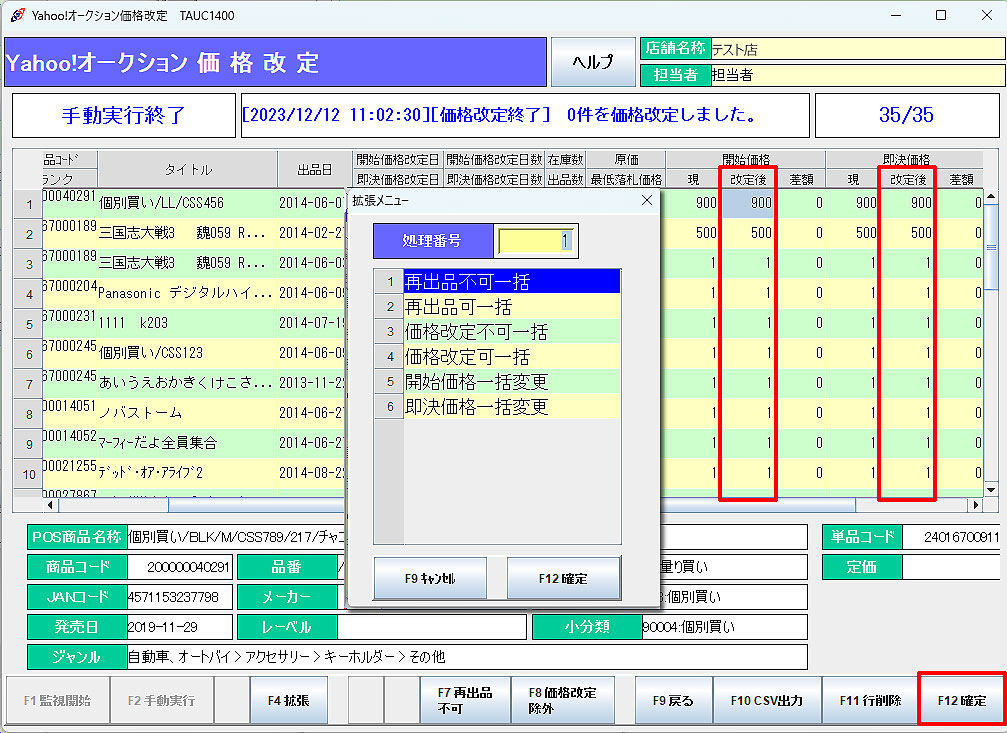Image resolution: width=1007 pixels, height=733 pixels.
Task: Click the 処理番号 input field
Action: coord(536,241)
